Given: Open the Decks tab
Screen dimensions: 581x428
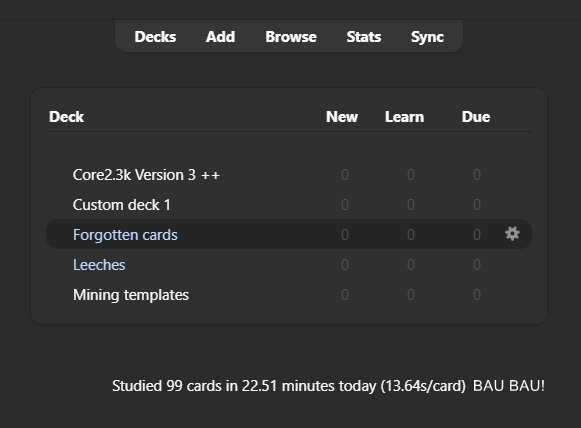Looking at the screenshot, I should click(155, 37).
